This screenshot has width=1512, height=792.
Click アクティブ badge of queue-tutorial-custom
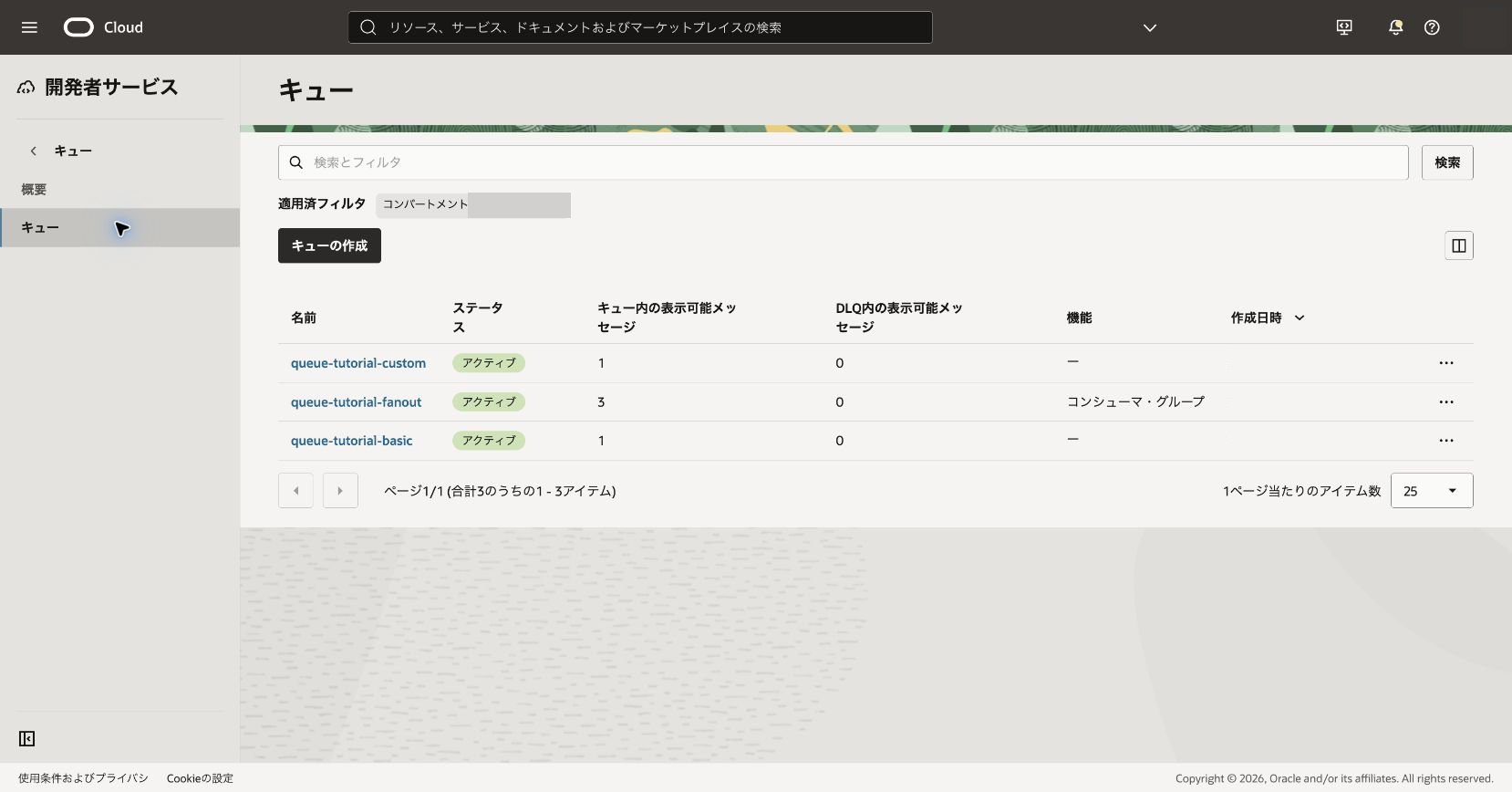[489, 363]
